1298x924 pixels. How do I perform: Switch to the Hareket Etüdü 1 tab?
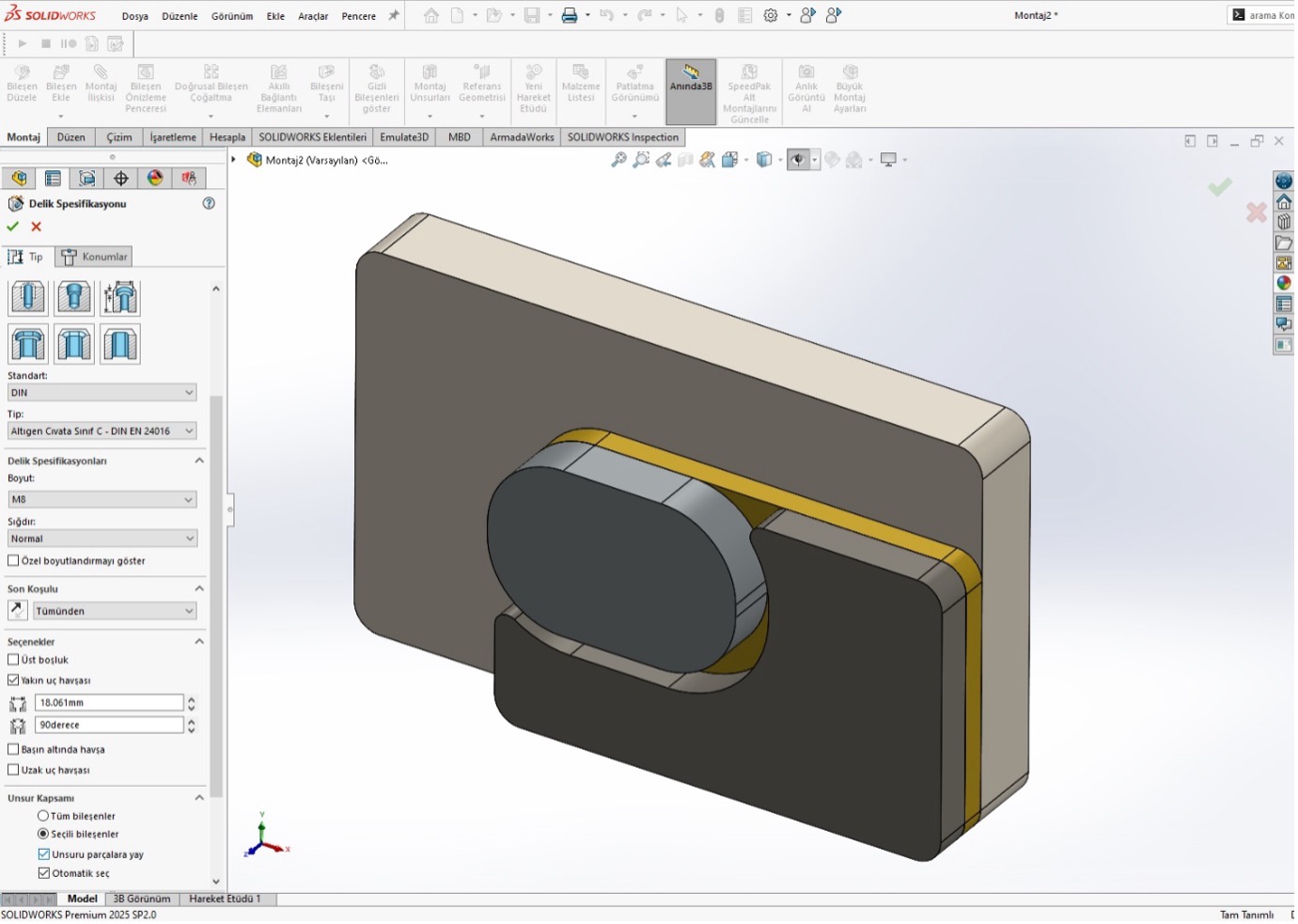(225, 899)
